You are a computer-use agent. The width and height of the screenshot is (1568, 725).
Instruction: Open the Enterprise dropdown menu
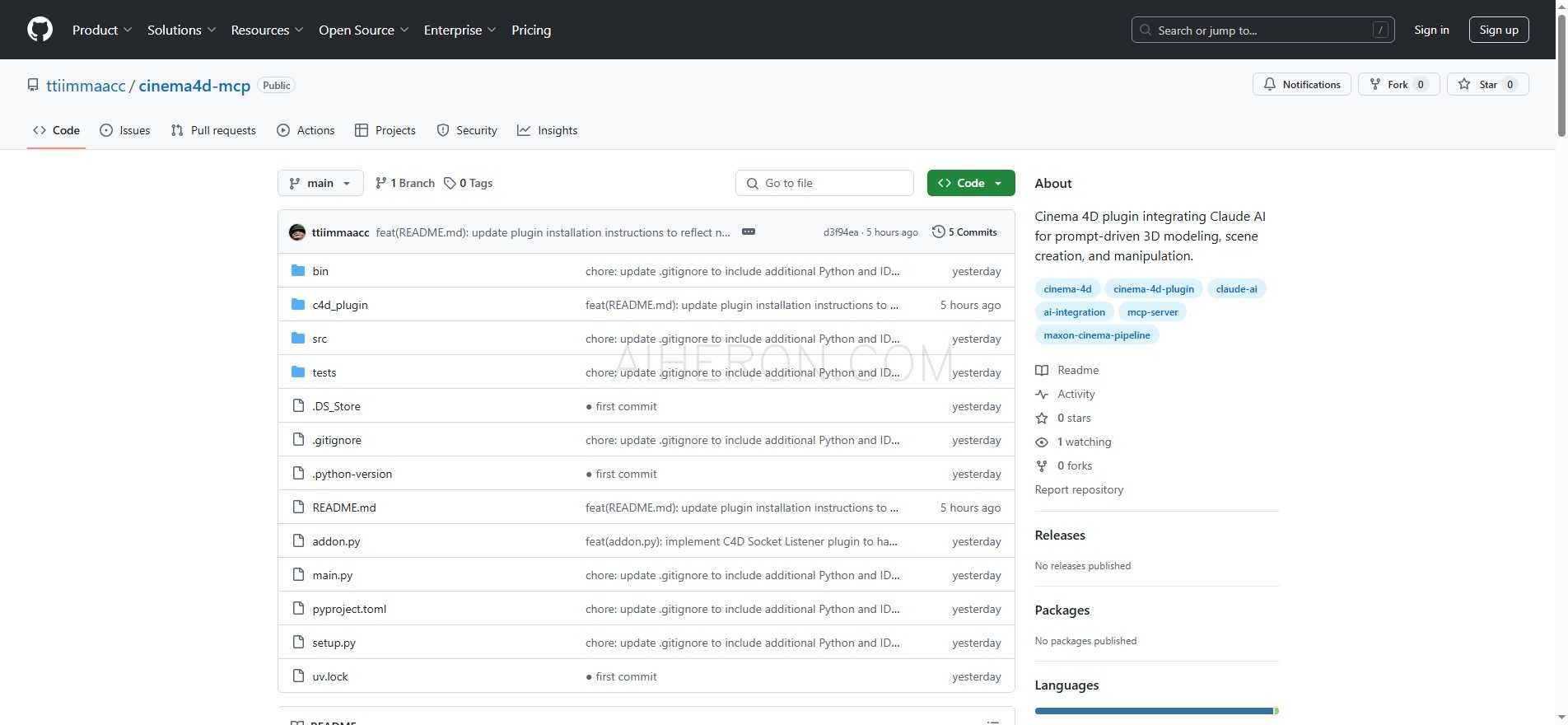coord(460,30)
